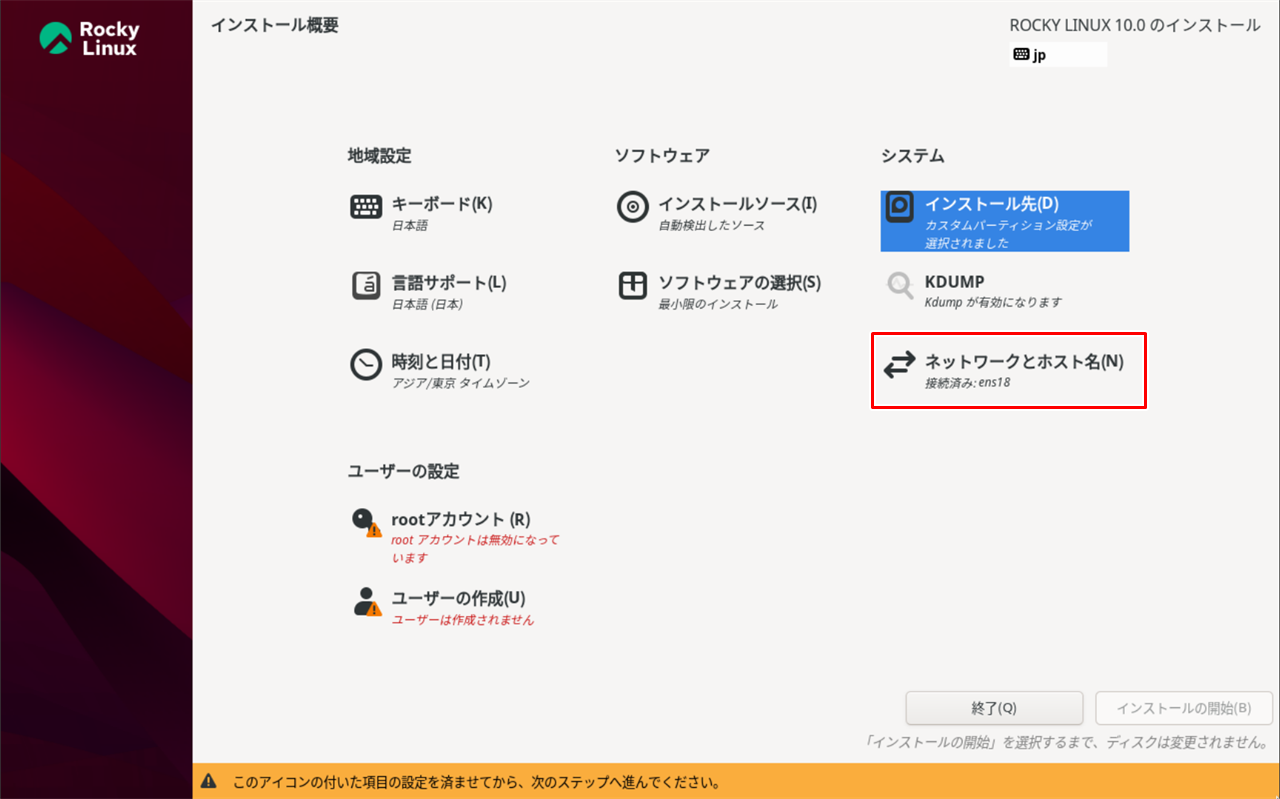
Task: Click the keyboard icon under 地域設定
Action: pos(366,207)
